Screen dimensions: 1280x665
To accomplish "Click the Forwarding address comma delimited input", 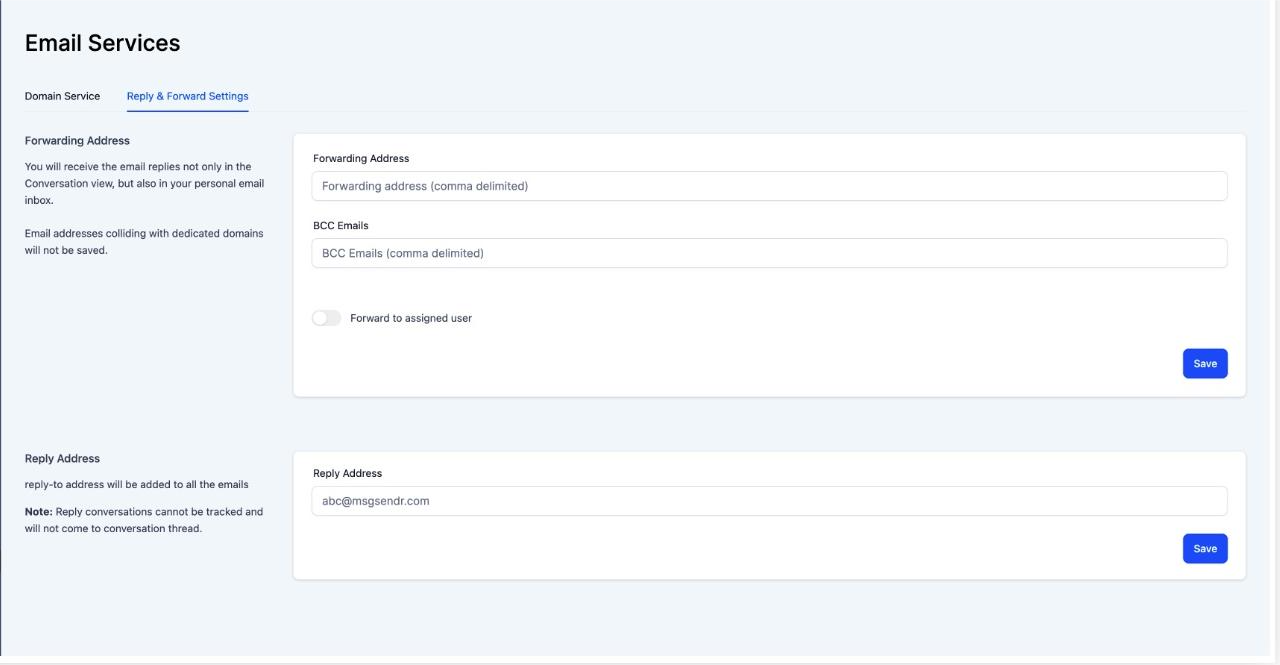I will 768,186.
